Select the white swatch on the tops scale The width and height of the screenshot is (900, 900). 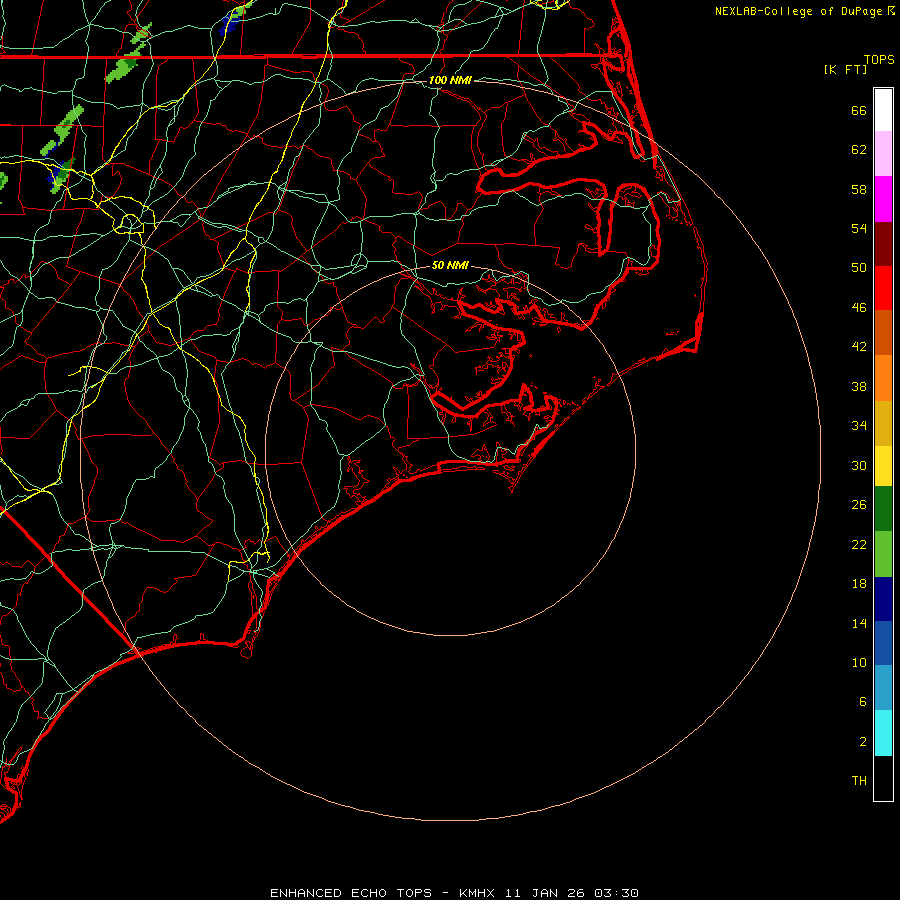point(883,110)
